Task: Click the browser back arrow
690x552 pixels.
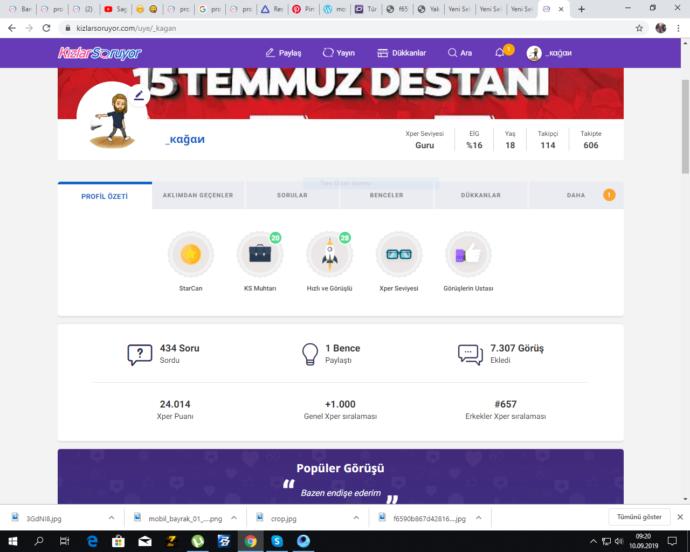Action: [12, 28]
